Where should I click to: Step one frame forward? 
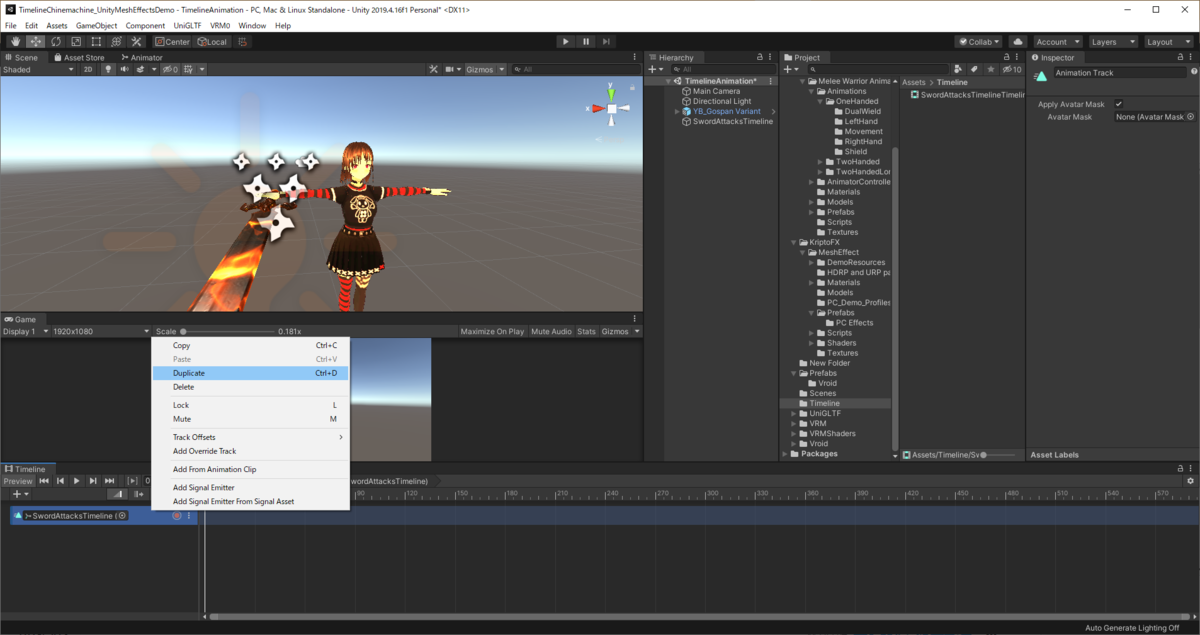[607, 42]
